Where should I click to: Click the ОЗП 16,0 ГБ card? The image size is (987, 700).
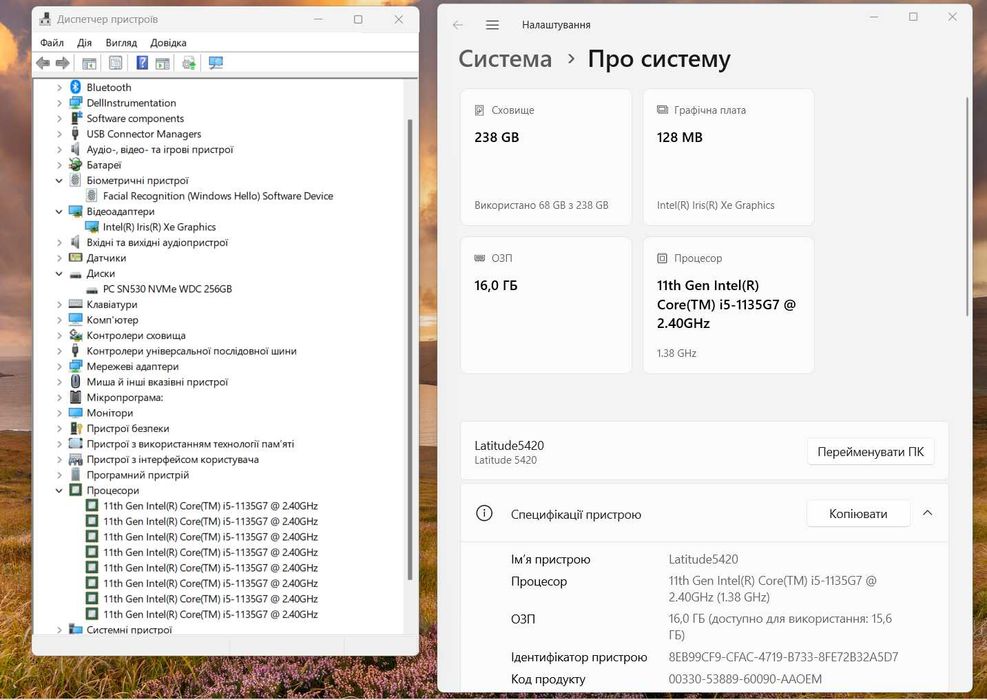[x=546, y=305]
